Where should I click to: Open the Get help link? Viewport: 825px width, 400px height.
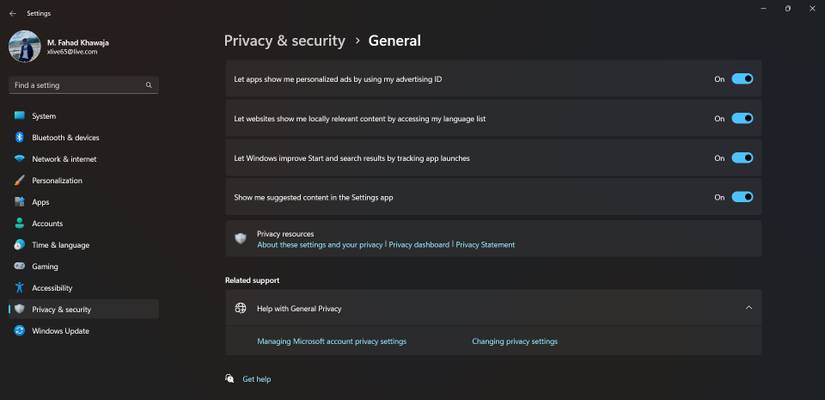point(256,380)
